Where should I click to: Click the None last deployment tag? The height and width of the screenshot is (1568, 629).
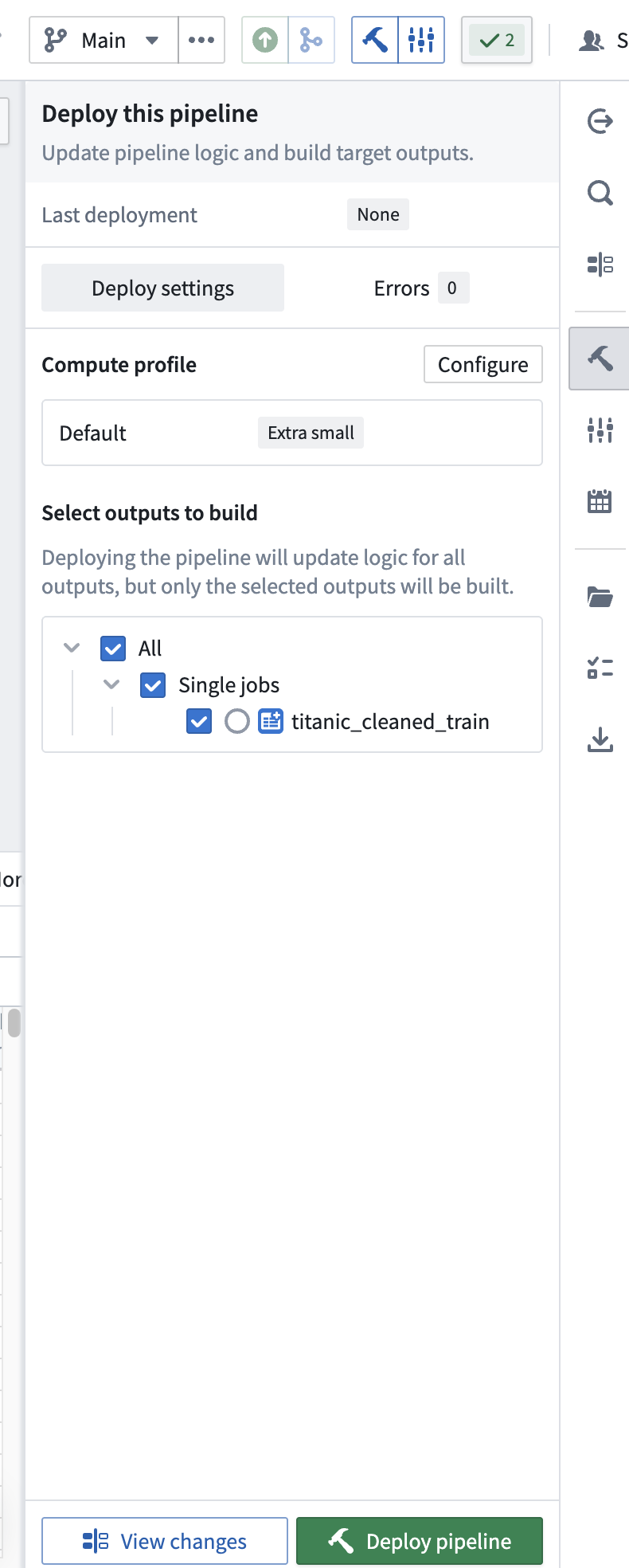[378, 214]
